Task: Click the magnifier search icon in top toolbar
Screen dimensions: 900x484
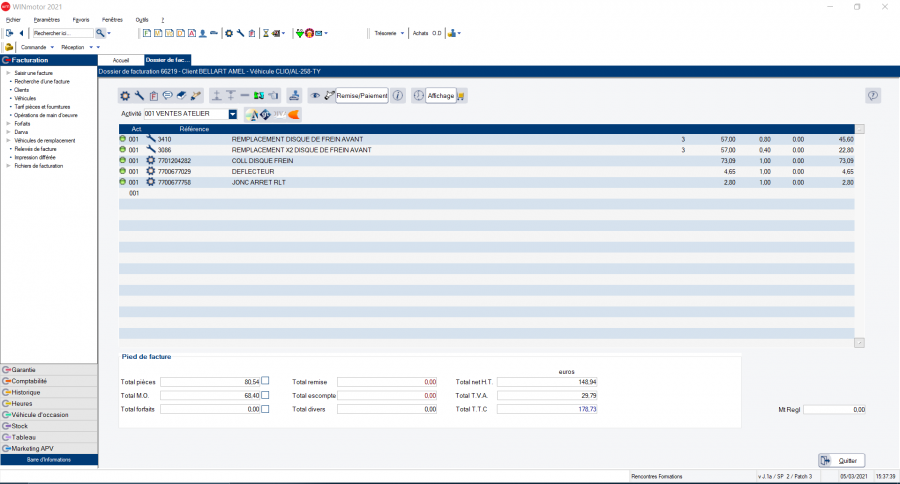Action: (100, 33)
